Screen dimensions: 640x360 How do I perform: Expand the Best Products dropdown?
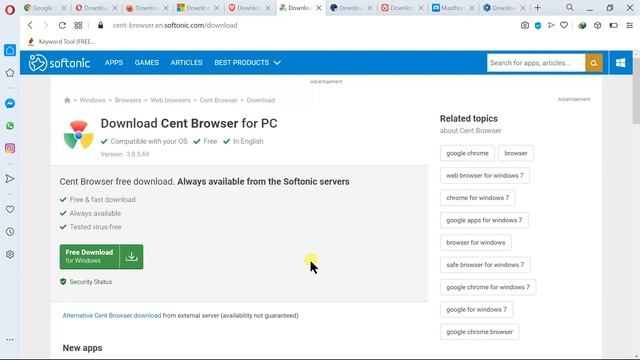click(247, 63)
